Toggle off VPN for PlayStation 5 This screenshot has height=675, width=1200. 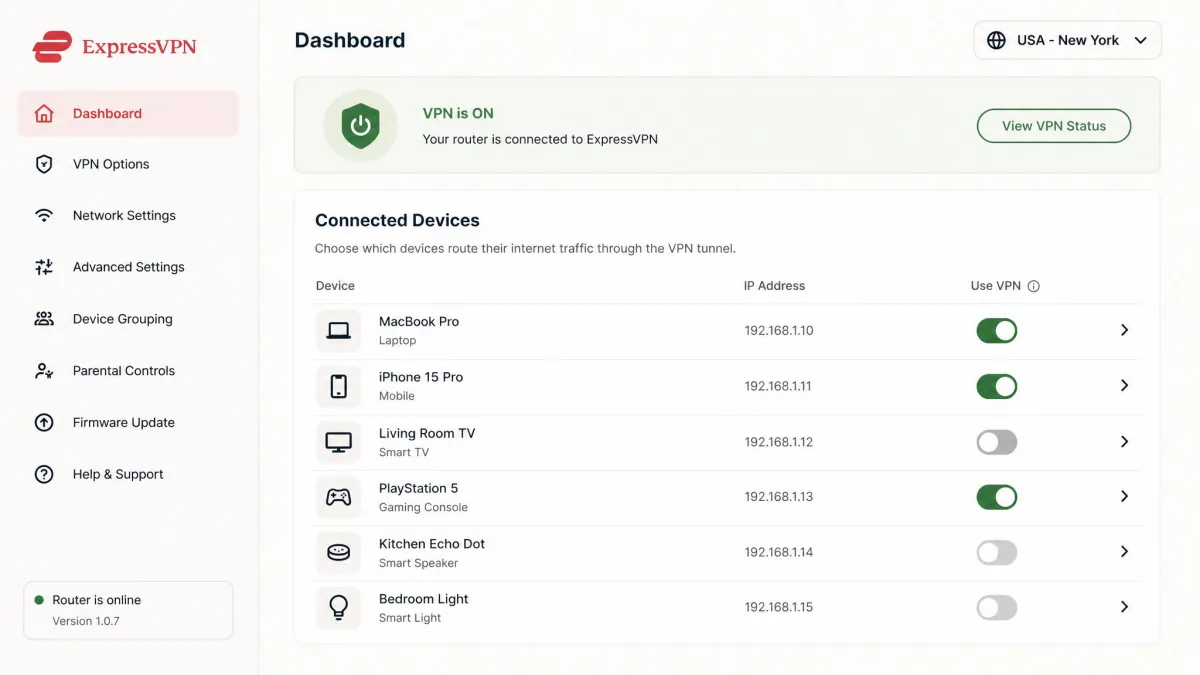tap(997, 497)
